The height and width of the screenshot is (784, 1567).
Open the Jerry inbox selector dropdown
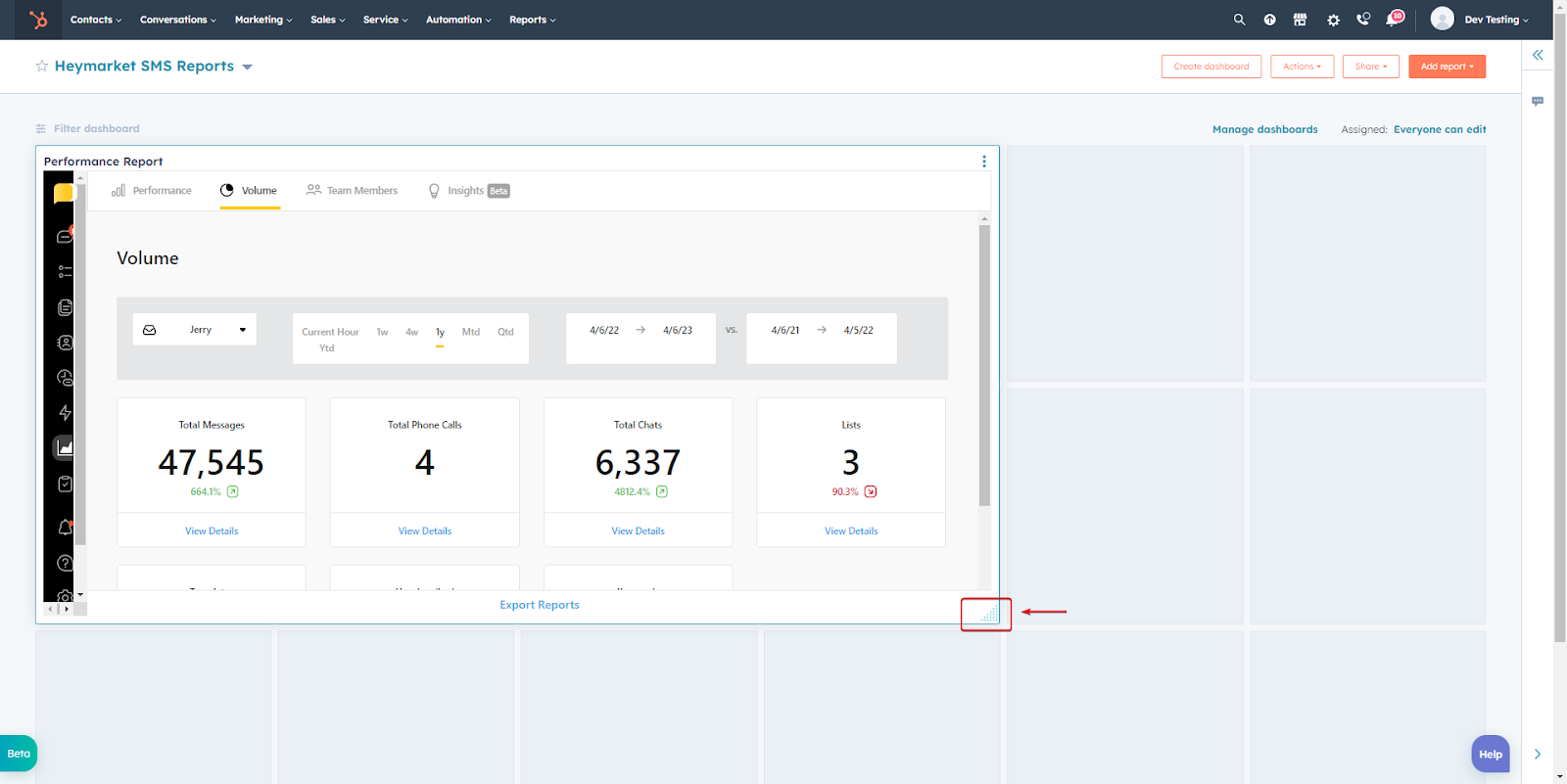point(194,330)
